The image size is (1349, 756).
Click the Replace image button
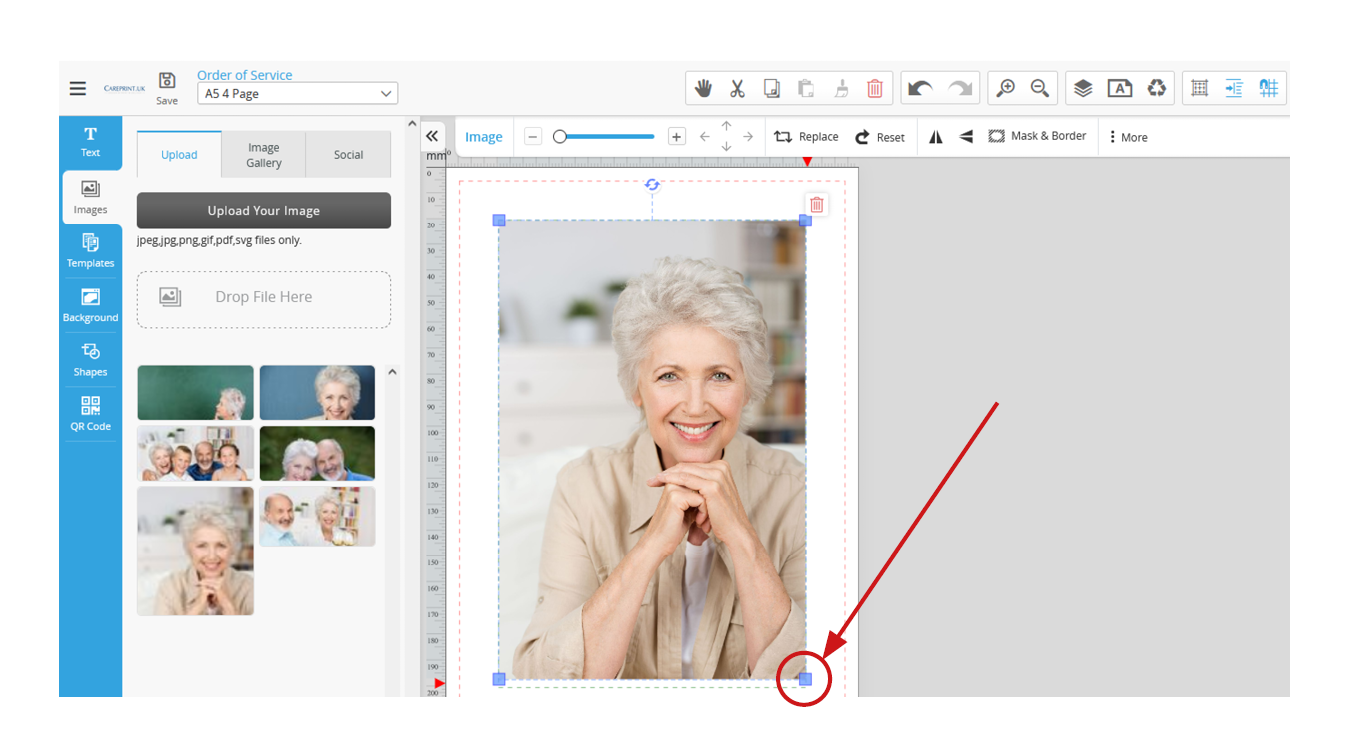pyautogui.click(x=806, y=137)
